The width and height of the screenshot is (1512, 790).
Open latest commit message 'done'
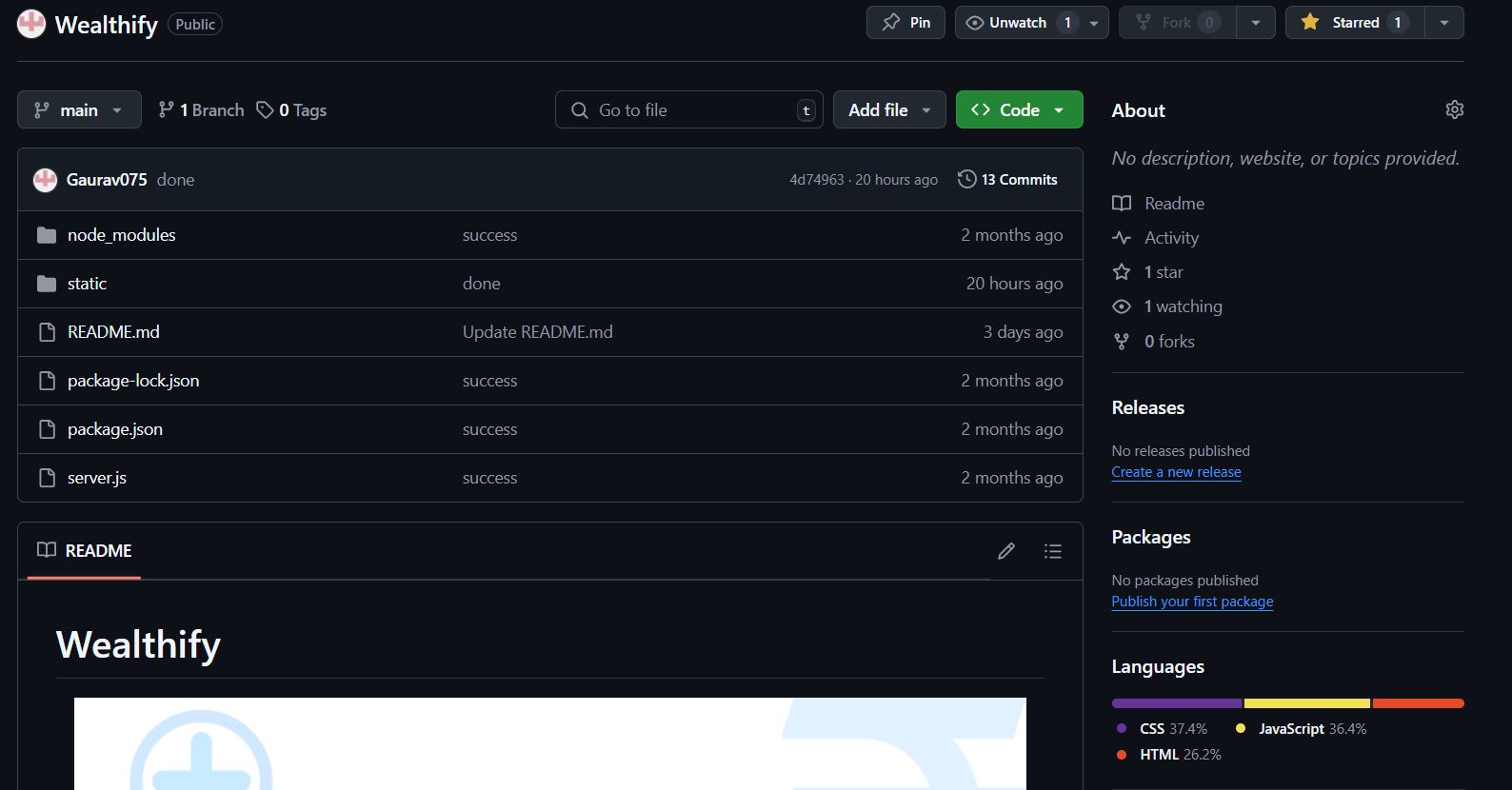pos(175,179)
